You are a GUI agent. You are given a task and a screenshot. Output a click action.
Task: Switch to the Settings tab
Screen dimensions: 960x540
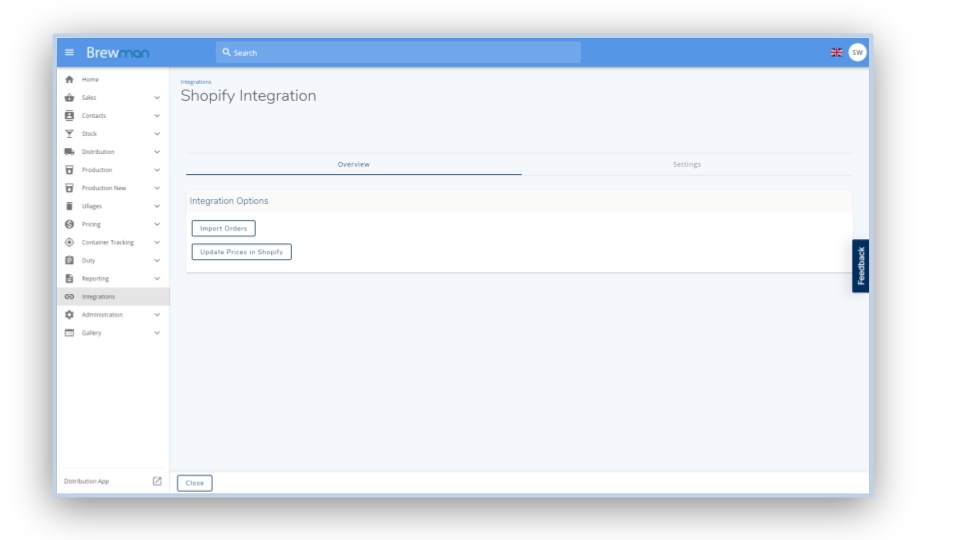point(687,164)
